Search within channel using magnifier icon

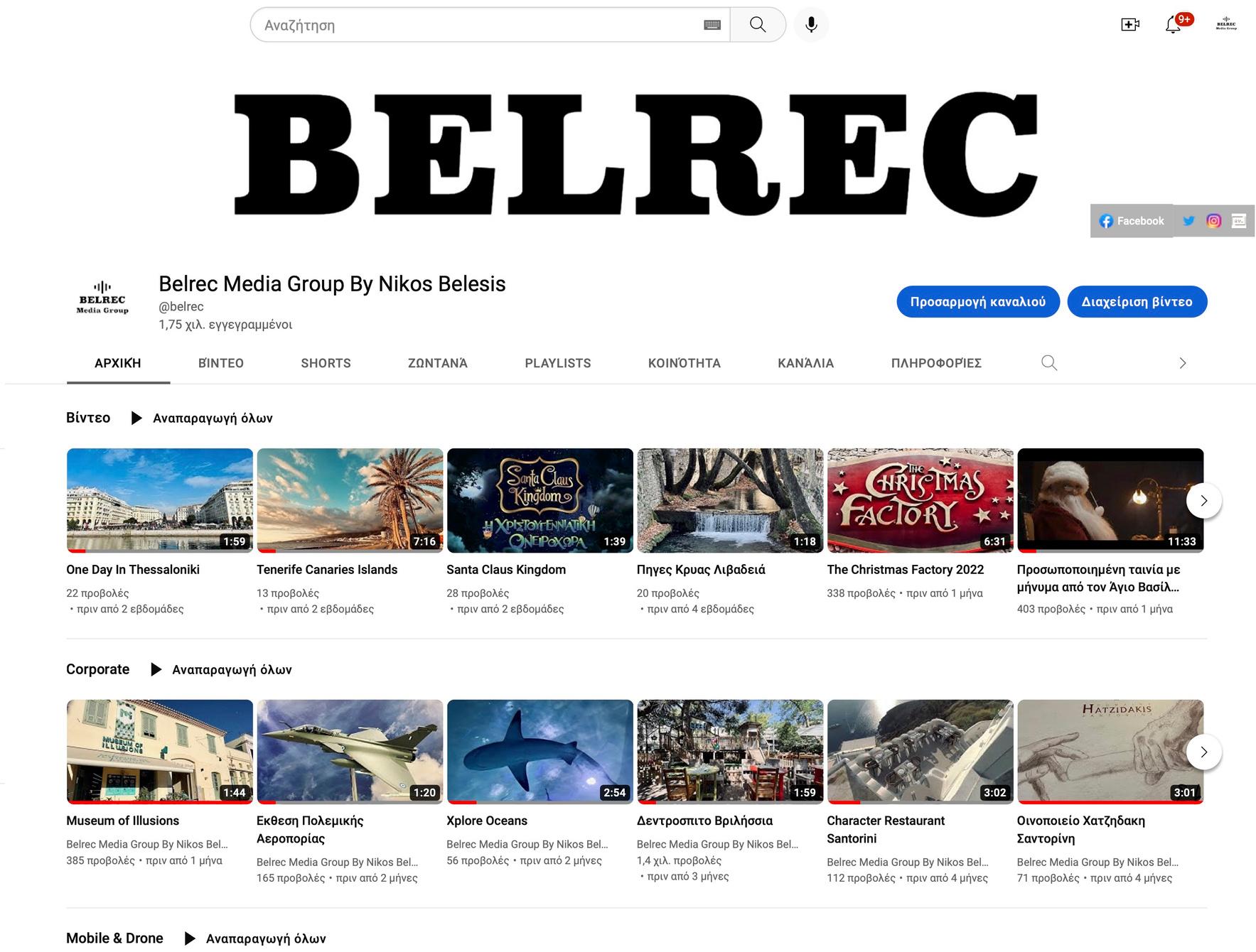pyautogui.click(x=1049, y=363)
